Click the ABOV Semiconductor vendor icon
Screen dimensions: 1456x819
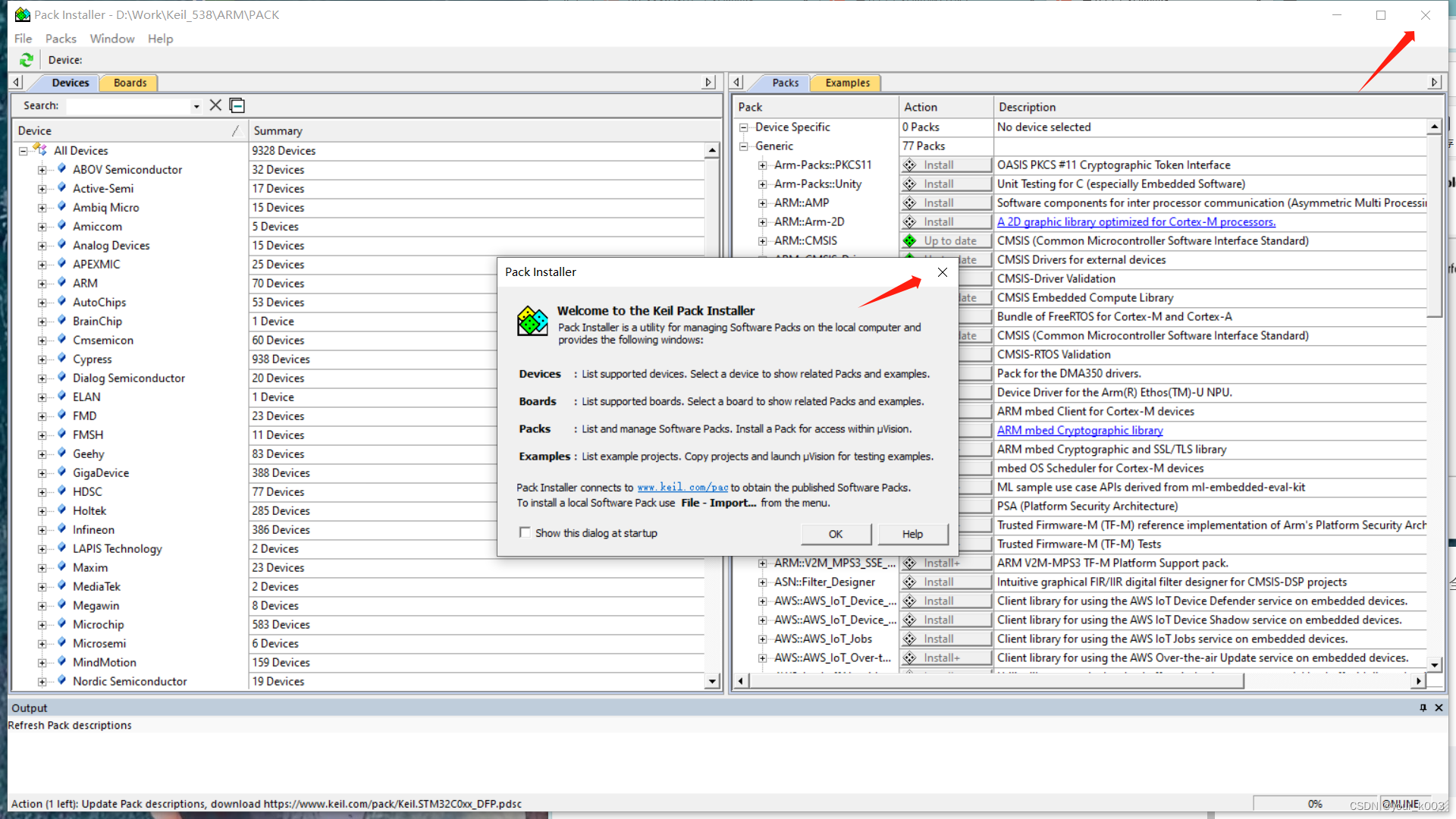coord(61,169)
